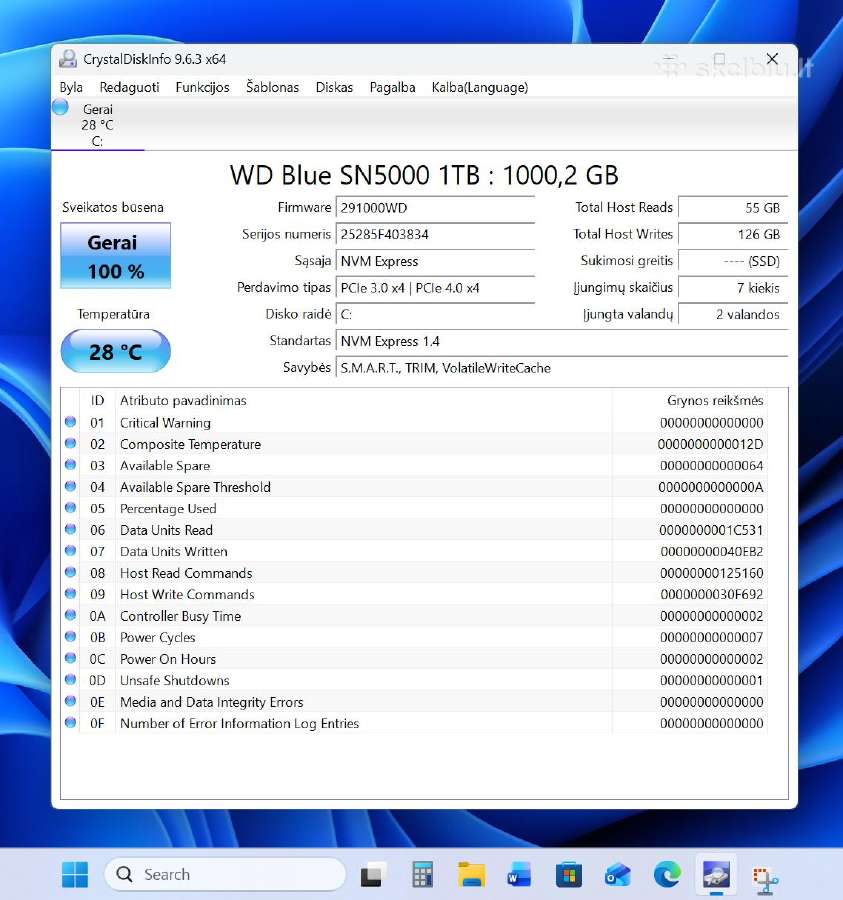Screen dimensions: 843x900
Task: Click the status icon for Media and Data Integrity Errors
Action: [x=71, y=701]
